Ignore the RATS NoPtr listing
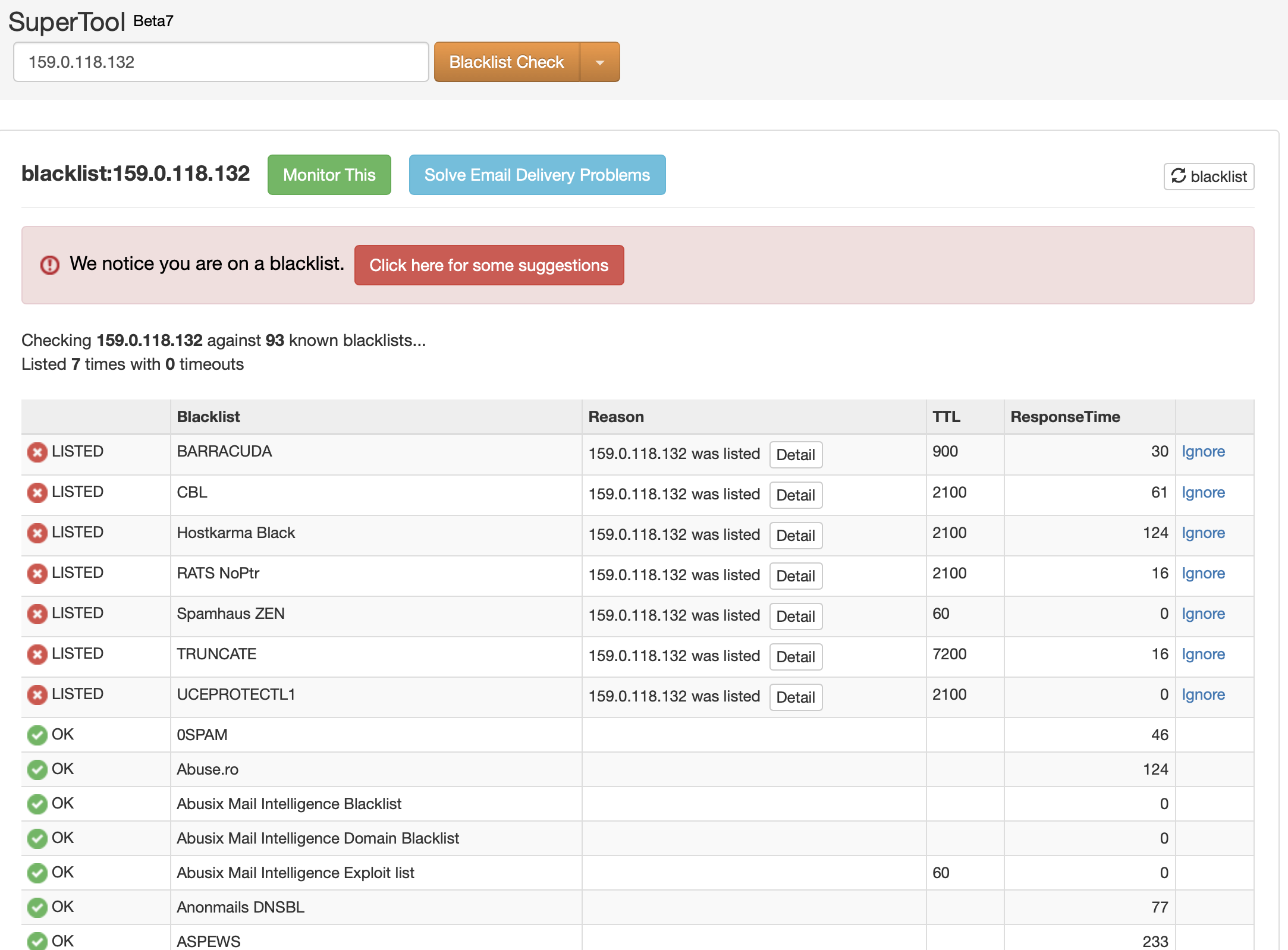 pos(1203,573)
